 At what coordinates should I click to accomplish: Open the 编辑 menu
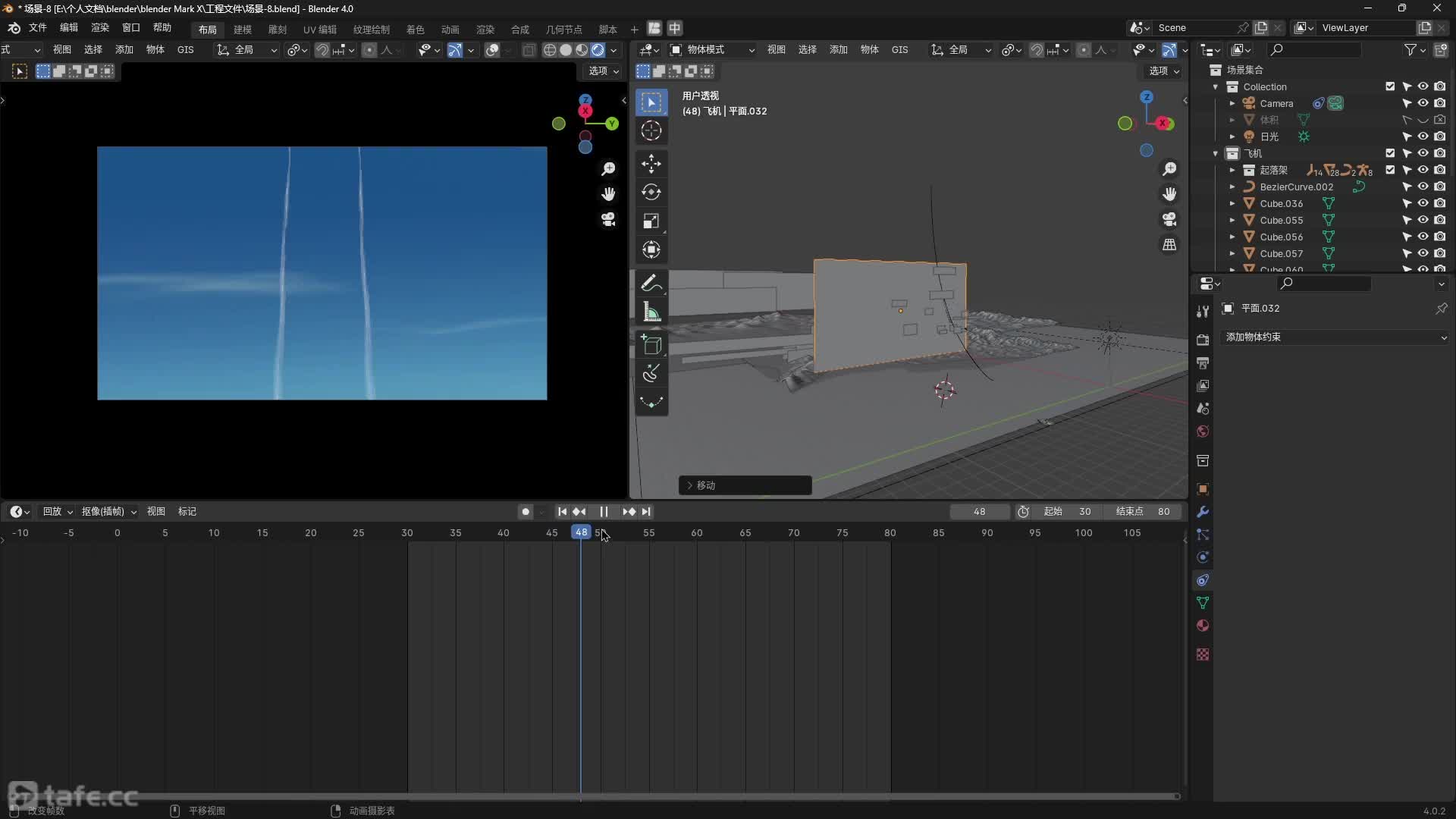69,28
